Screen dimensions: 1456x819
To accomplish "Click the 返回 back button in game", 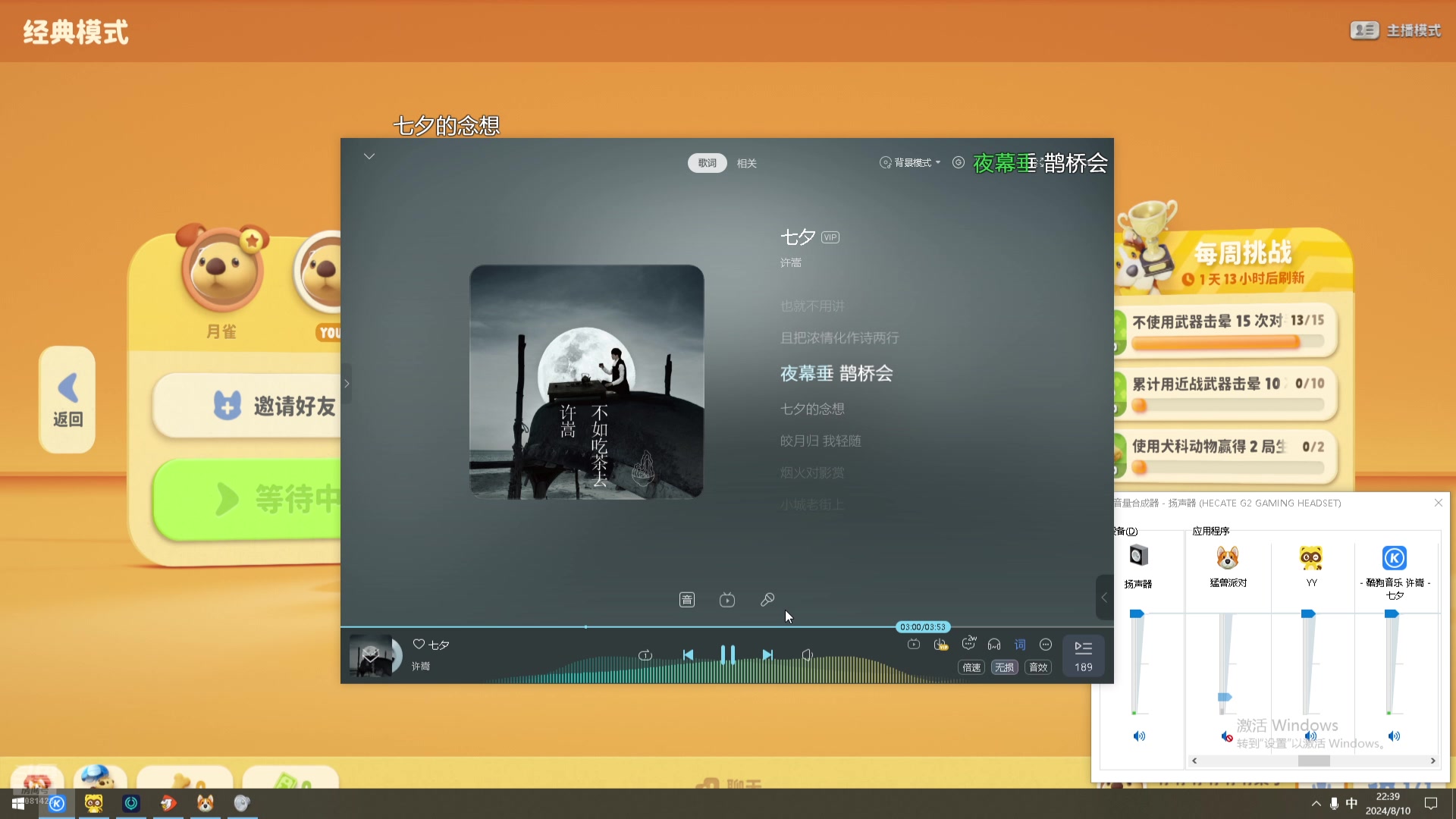I will (67, 400).
